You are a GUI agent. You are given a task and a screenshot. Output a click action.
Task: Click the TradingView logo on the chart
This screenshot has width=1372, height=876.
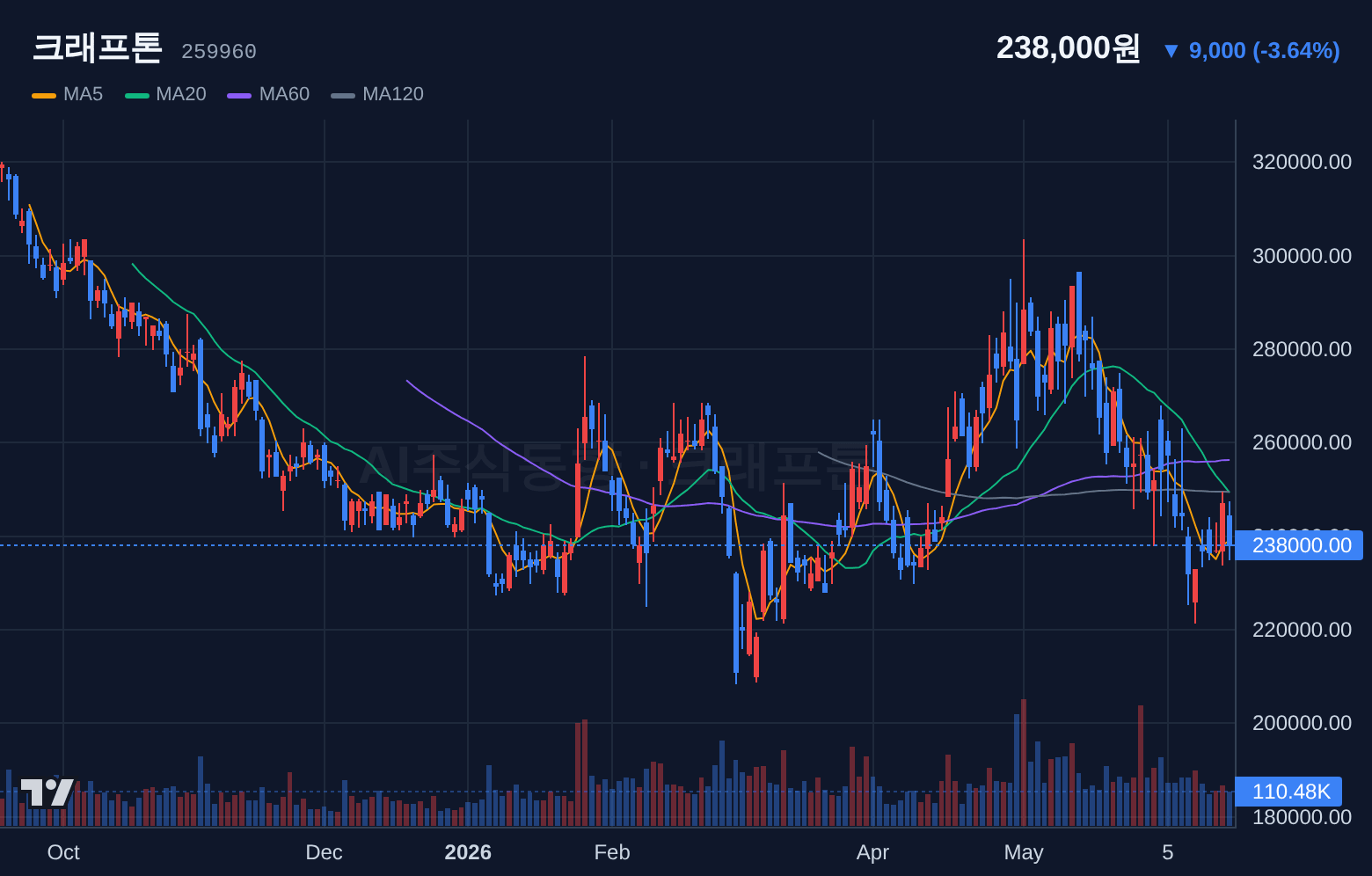(x=47, y=792)
